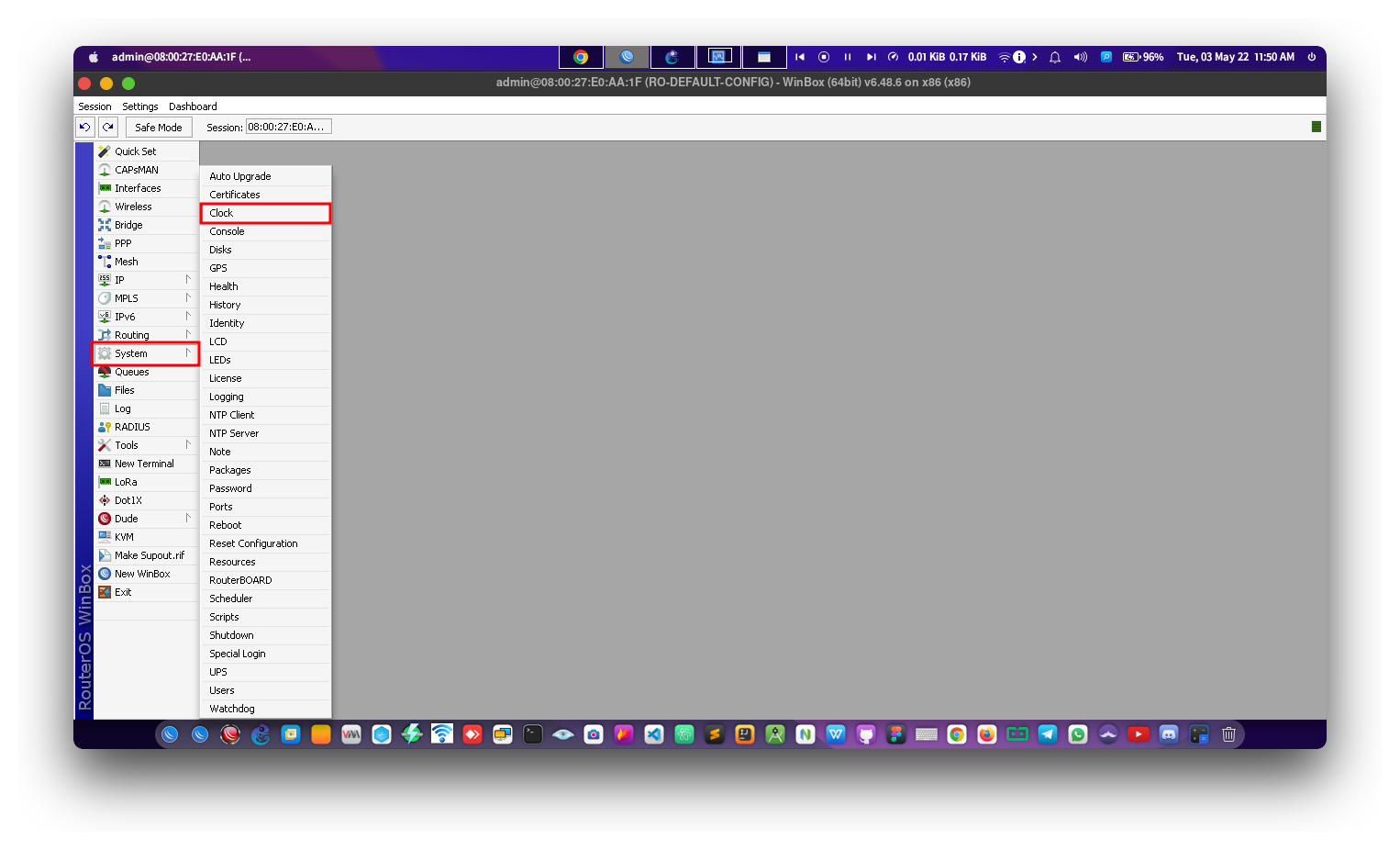Open the Files sidebar entry
Image resolution: width=1400 pixels, height=850 pixels.
(x=125, y=390)
